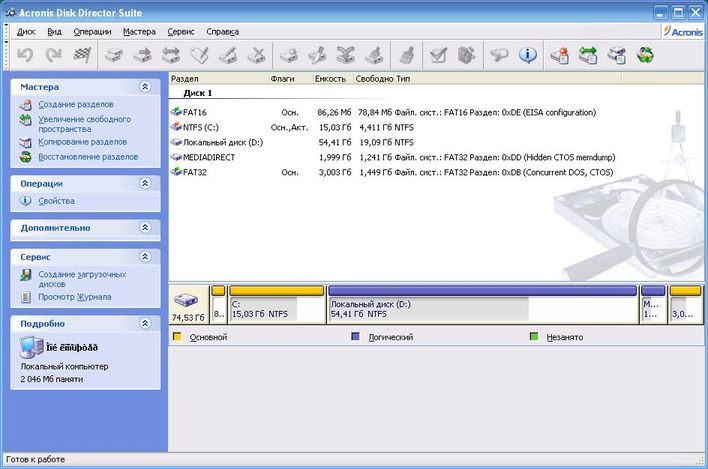This screenshot has height=469, width=708.
Task: Click the Undo arrow in the toolbar
Action: tap(26, 55)
